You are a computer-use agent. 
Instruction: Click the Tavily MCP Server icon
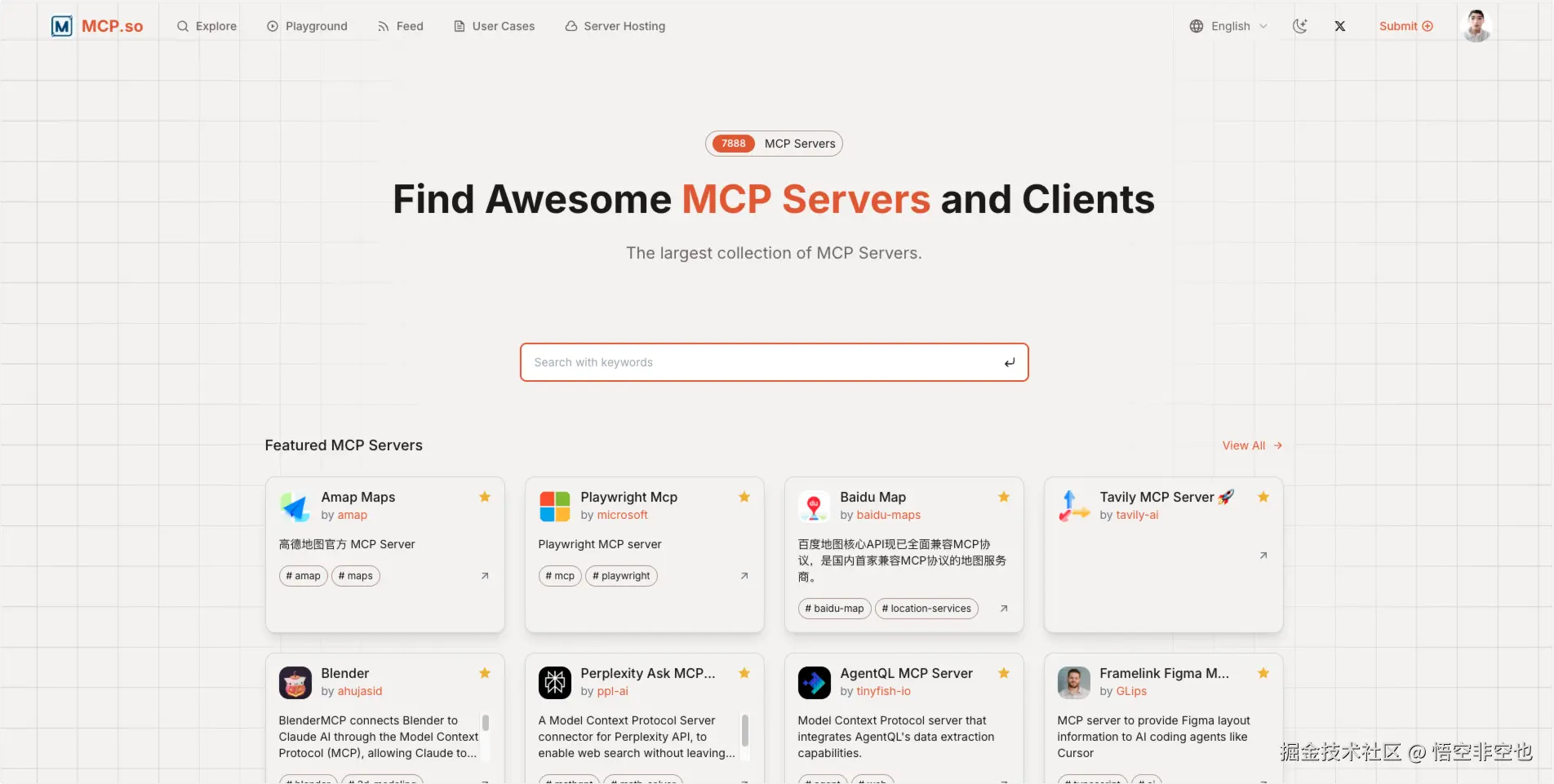coord(1074,507)
